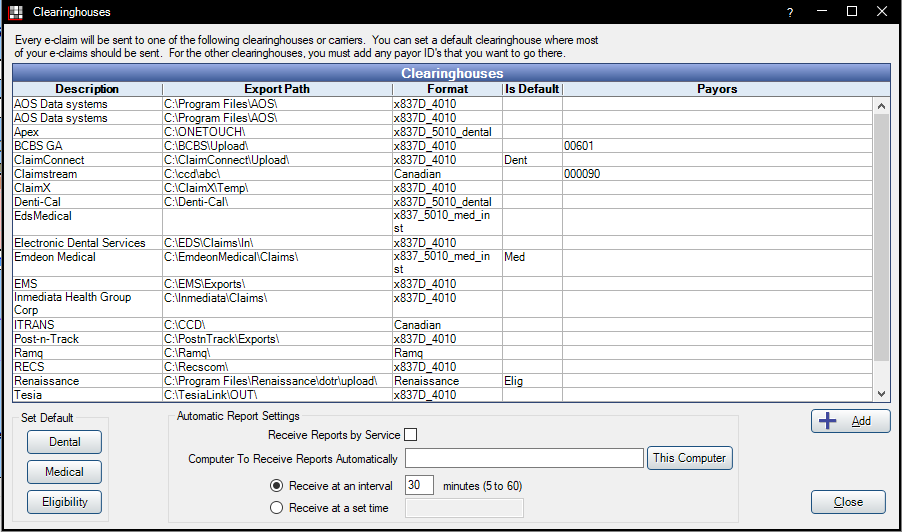This screenshot has height=532, width=902.
Task: Click the Canadian format cell for ITRANS
Action: pyautogui.click(x=448, y=325)
